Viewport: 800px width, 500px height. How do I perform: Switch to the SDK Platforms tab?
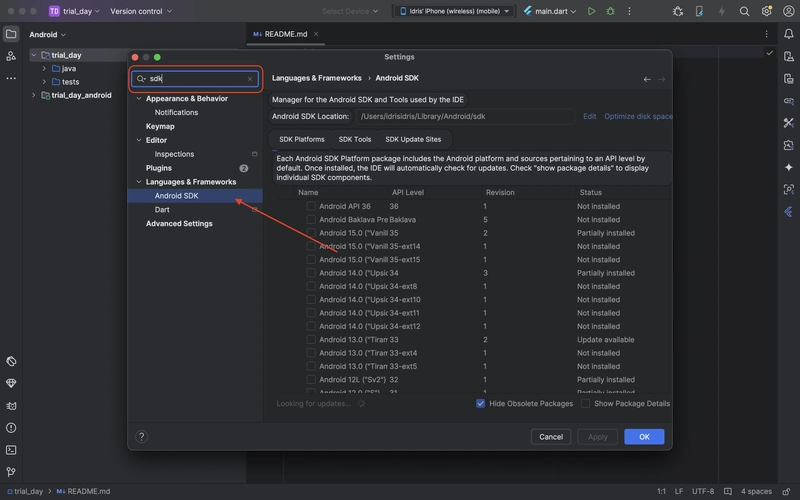click(x=302, y=139)
